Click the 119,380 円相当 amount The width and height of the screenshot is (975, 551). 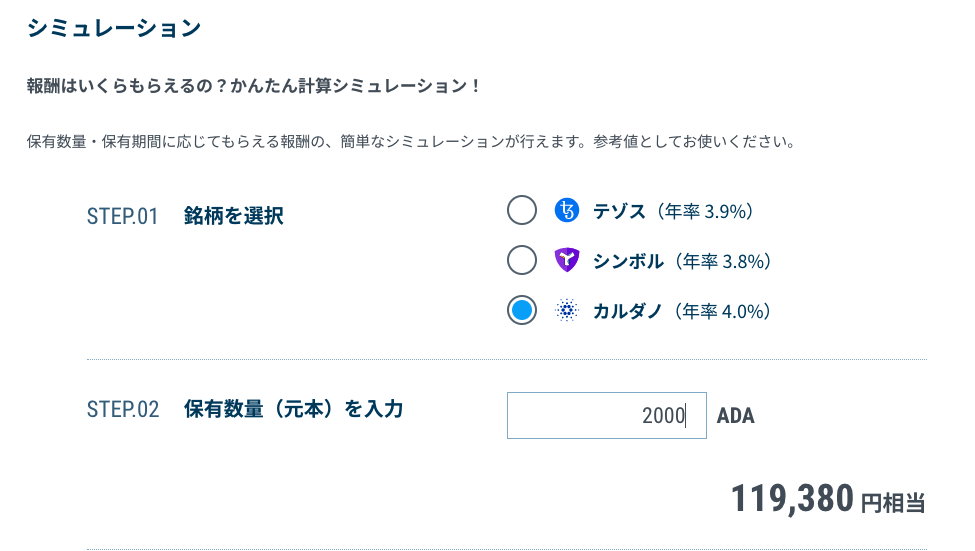[828, 499]
